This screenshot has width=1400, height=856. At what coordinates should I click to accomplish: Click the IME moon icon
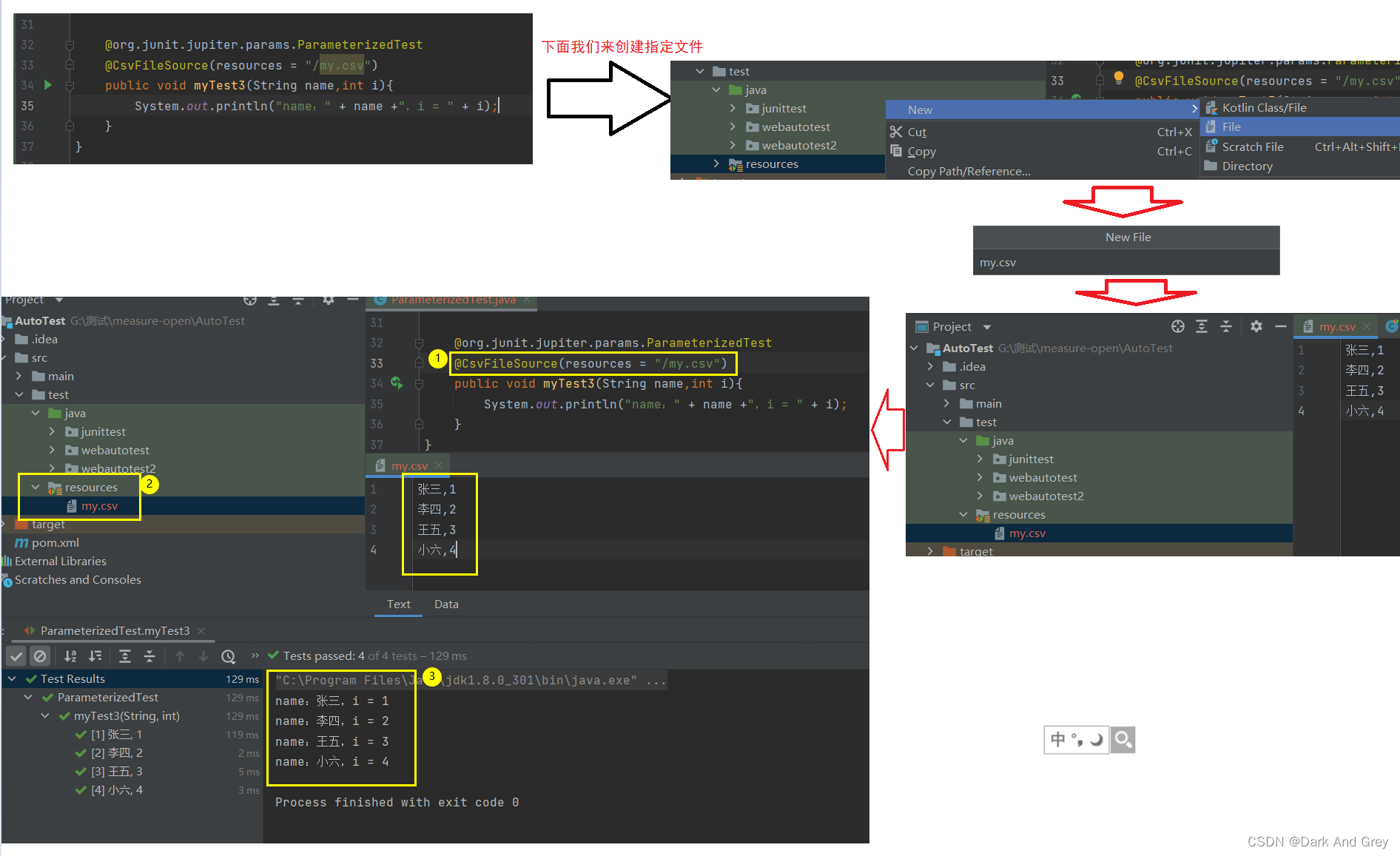(1097, 739)
